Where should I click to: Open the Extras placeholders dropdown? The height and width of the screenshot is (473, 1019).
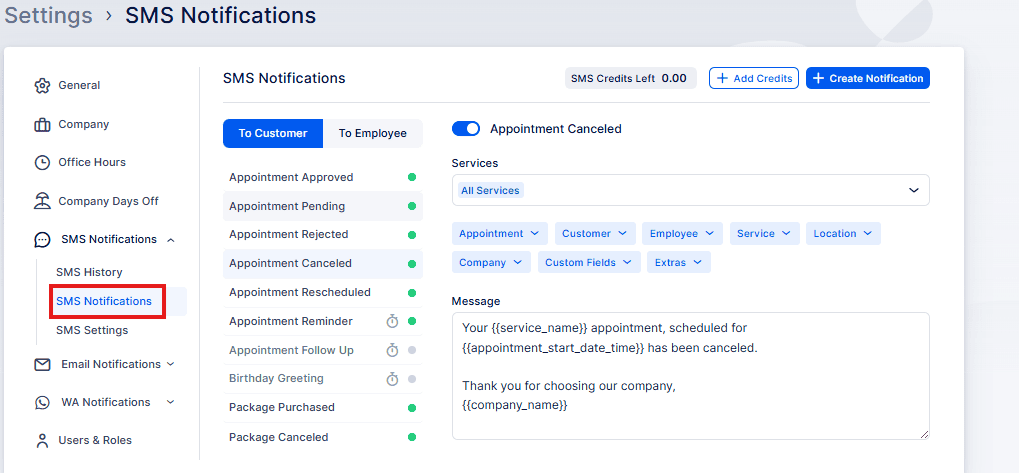click(x=678, y=262)
